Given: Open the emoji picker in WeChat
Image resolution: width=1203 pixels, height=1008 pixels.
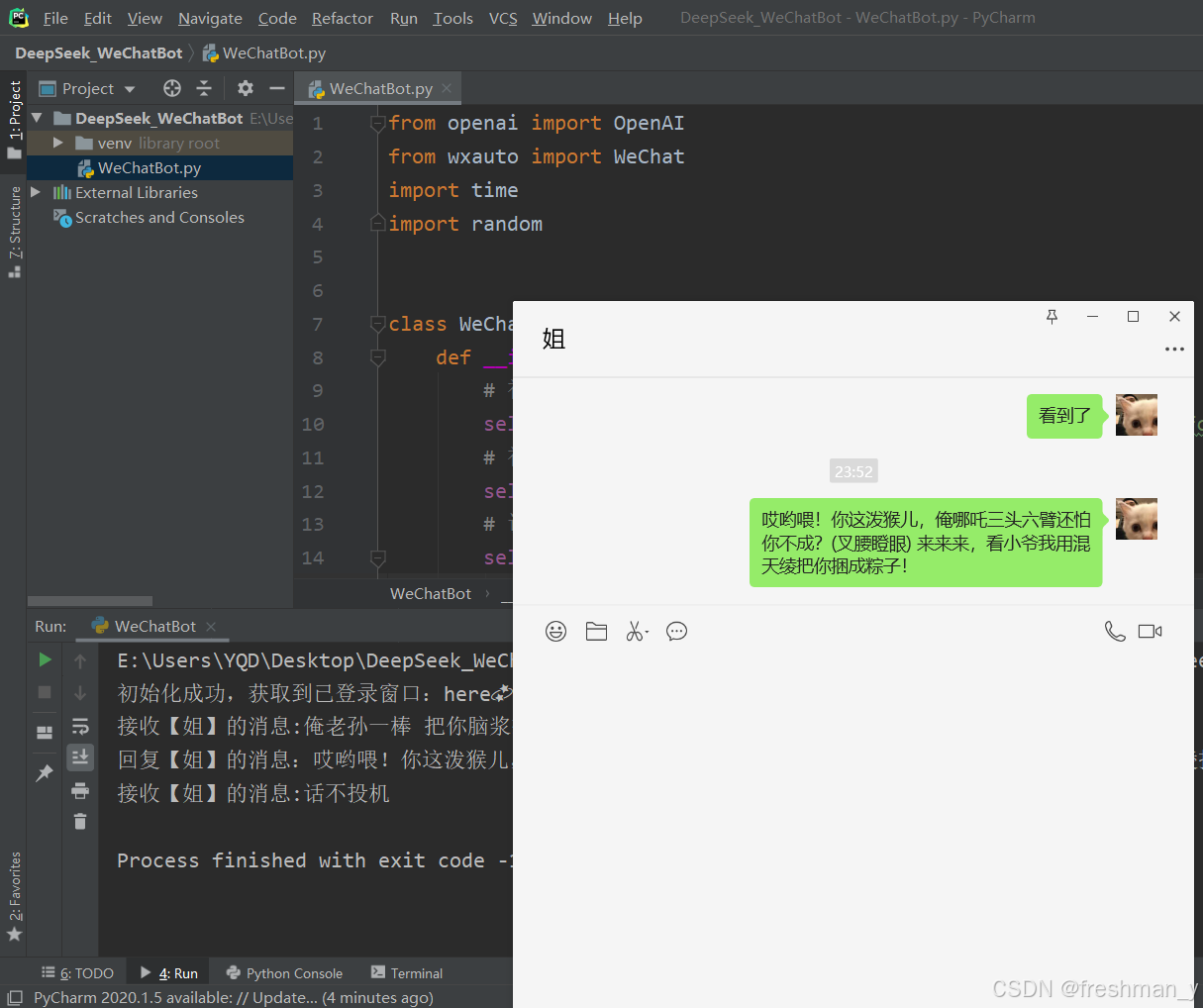Looking at the screenshot, I should (556, 631).
